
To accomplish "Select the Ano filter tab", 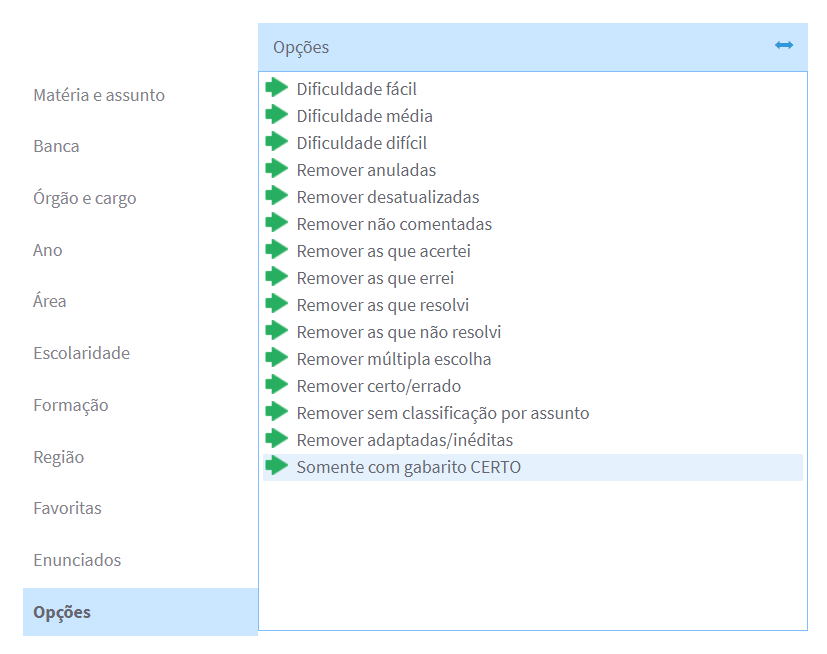I will (x=48, y=250).
